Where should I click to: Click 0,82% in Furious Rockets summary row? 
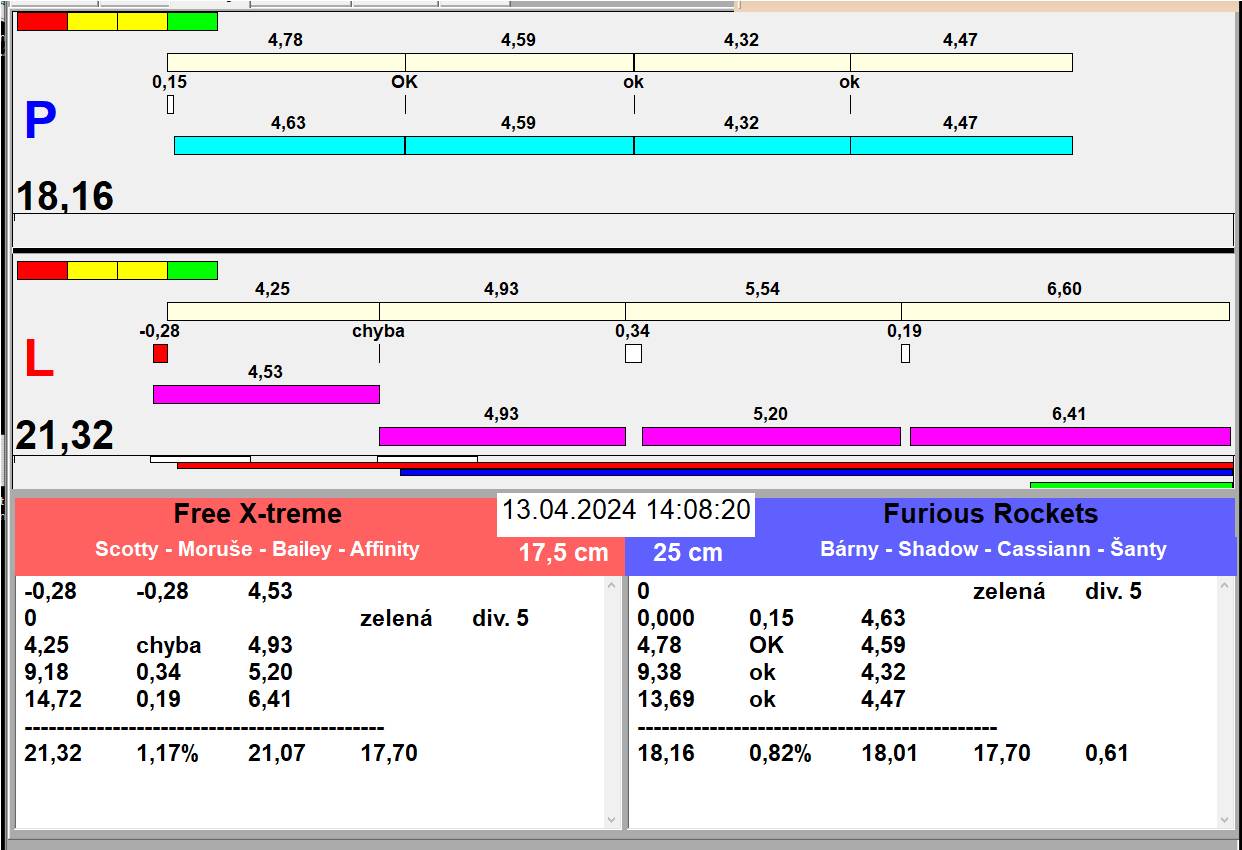tap(780, 753)
